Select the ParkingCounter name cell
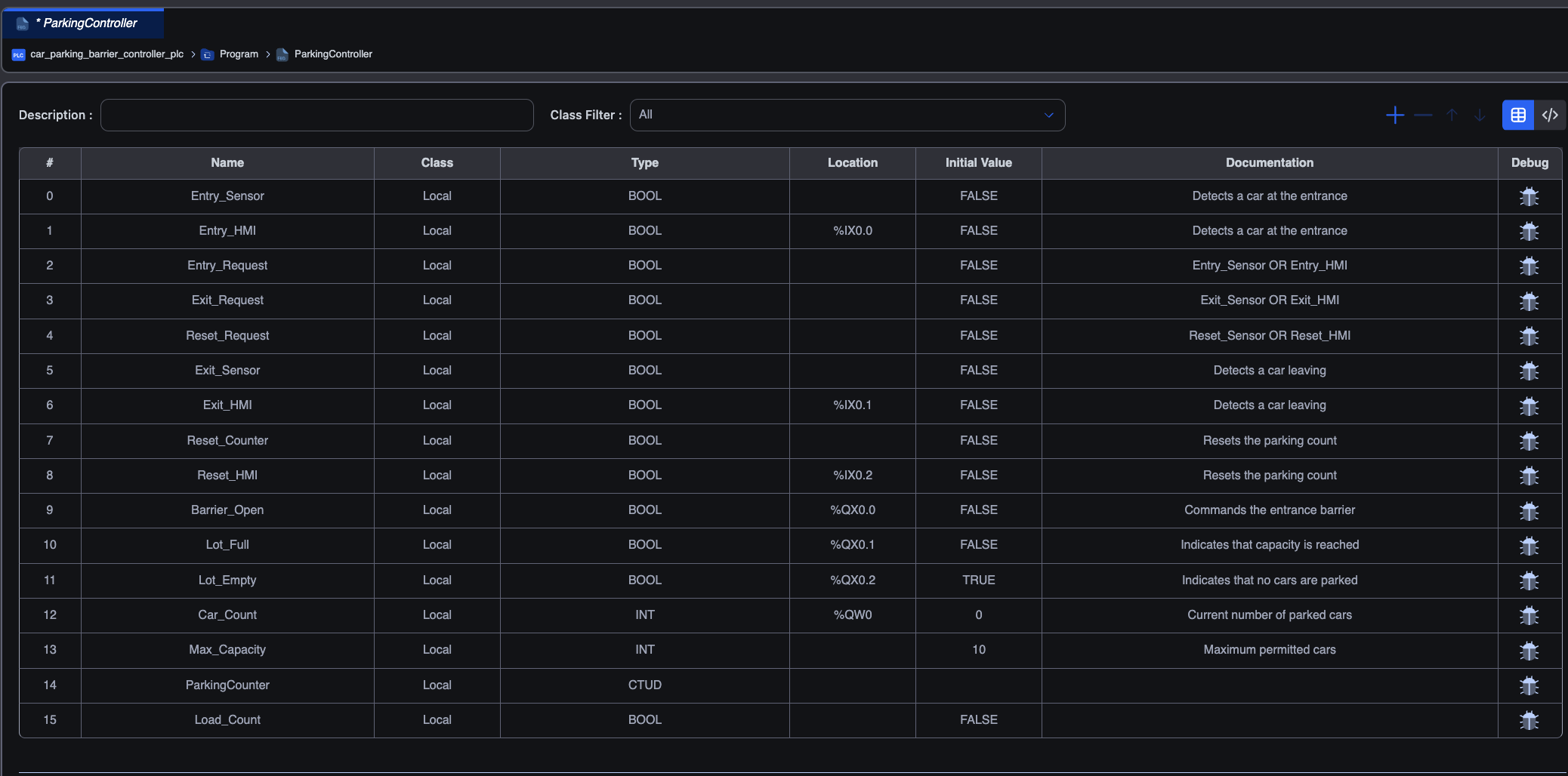This screenshot has height=776, width=1568. (x=227, y=685)
